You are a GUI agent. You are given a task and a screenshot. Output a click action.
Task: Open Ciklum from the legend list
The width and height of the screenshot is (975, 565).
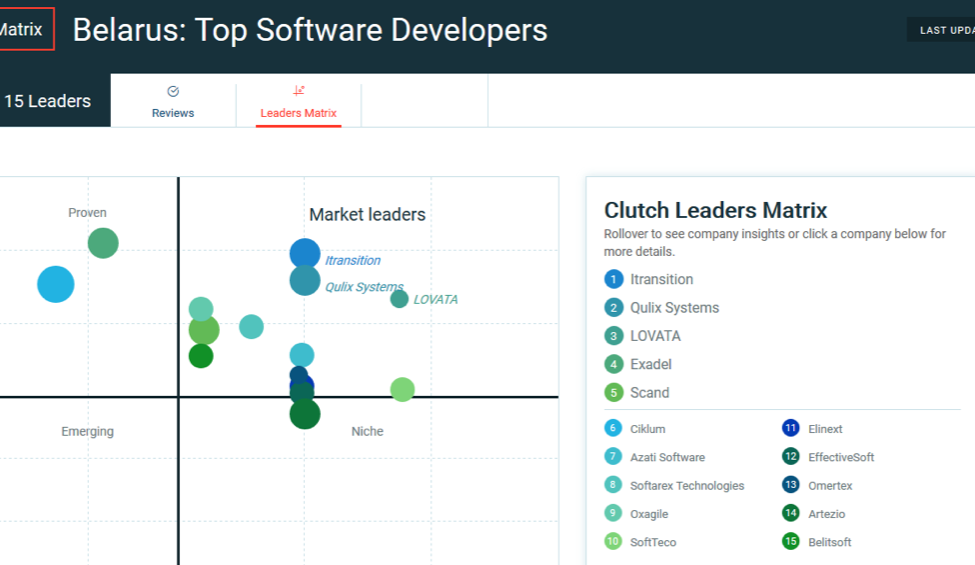pyautogui.click(x=648, y=429)
